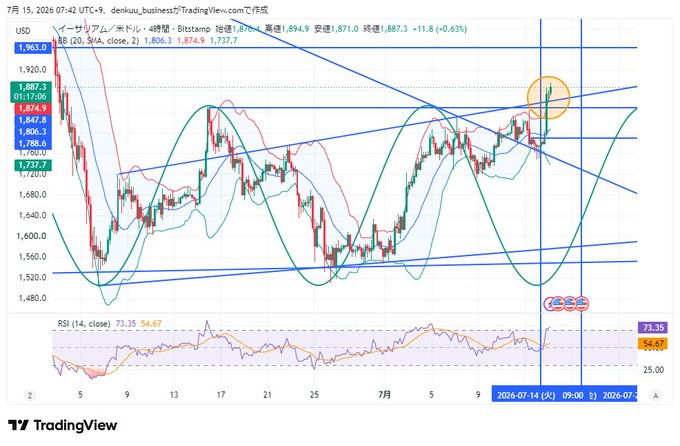Click the 21 date label on time axis
This screenshot has width=680, height=446.
click(268, 395)
